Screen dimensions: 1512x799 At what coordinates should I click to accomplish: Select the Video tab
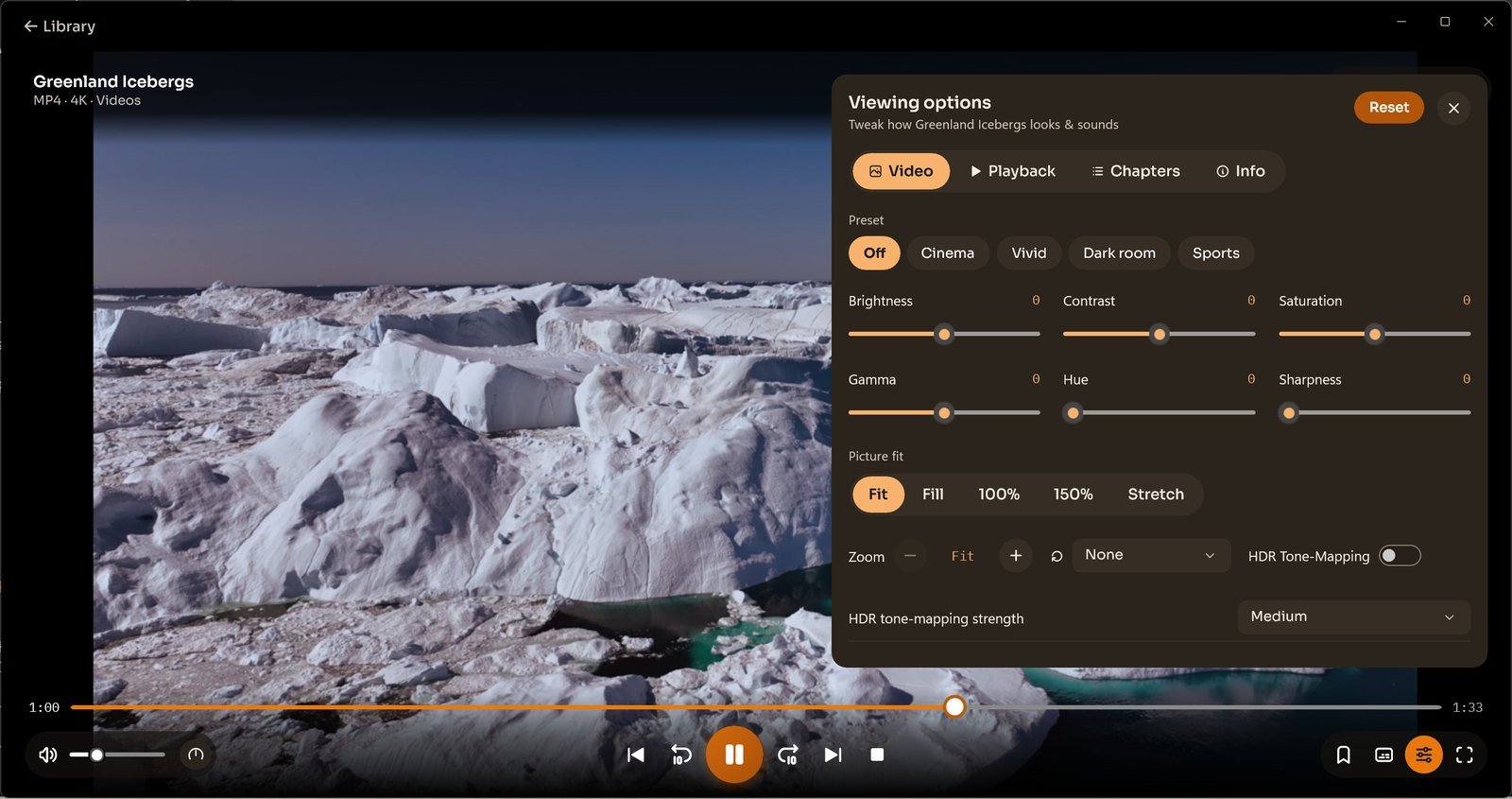(901, 171)
